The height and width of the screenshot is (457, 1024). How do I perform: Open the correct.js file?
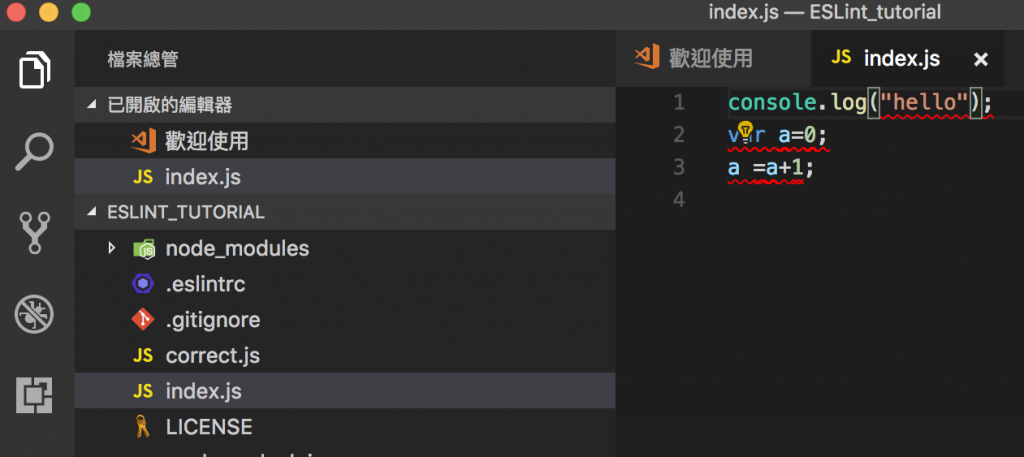pyautogui.click(x=345, y=356)
